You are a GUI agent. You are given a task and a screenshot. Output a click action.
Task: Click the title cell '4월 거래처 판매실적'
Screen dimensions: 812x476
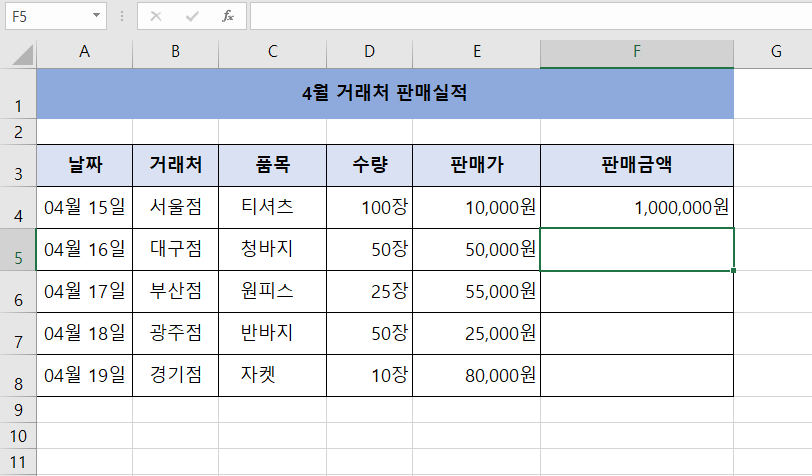[x=385, y=94]
